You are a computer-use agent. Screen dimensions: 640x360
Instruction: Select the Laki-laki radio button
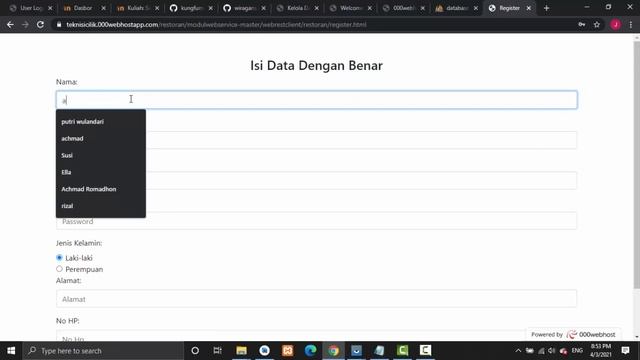coord(59,258)
